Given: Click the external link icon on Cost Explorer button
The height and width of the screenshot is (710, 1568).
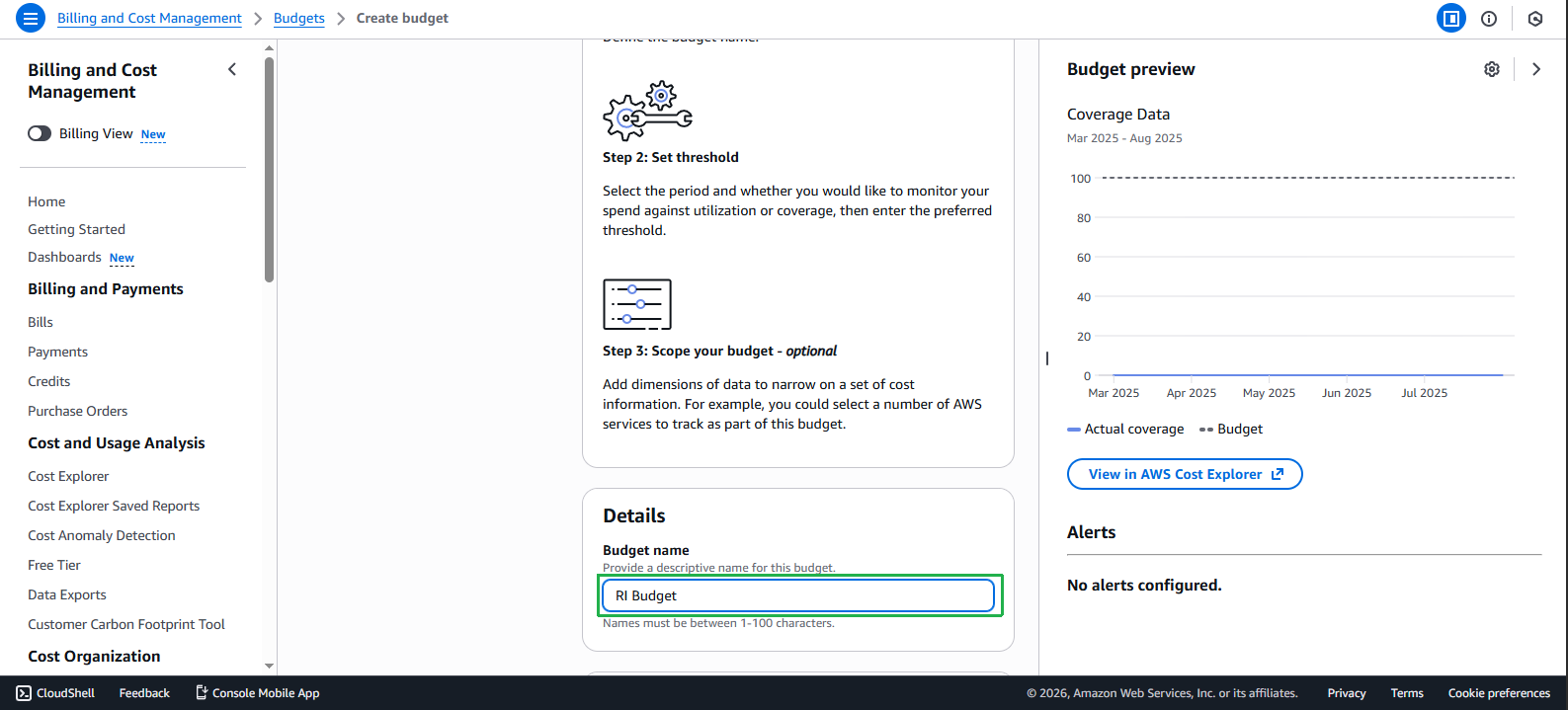Looking at the screenshot, I should coord(1278,474).
